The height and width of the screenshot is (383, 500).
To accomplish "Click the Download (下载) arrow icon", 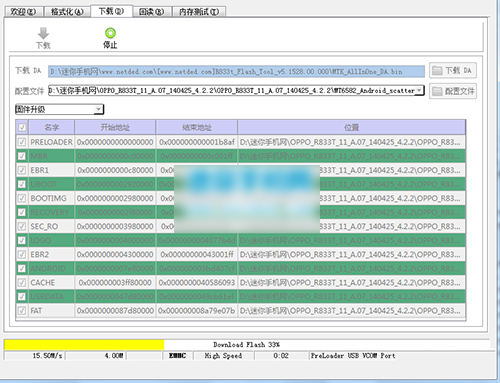I will pyautogui.click(x=43, y=33).
